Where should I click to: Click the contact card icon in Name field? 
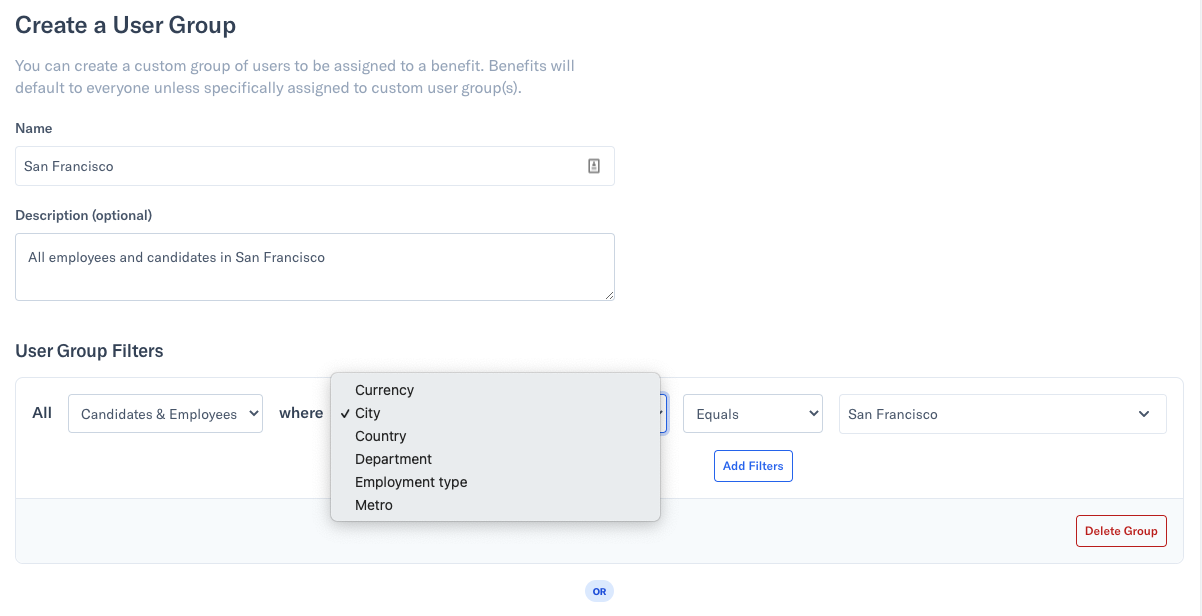point(593,166)
